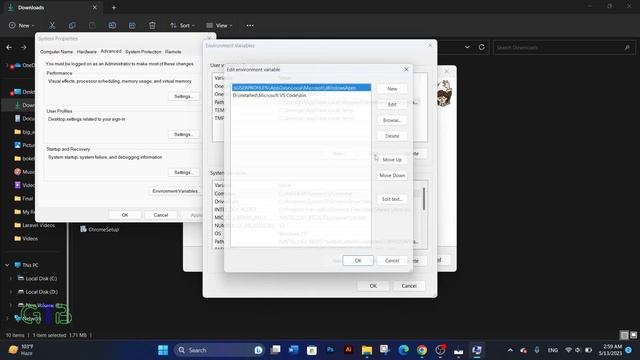
Task: Select the Advanced tab in System Properties
Action: tap(111, 51)
